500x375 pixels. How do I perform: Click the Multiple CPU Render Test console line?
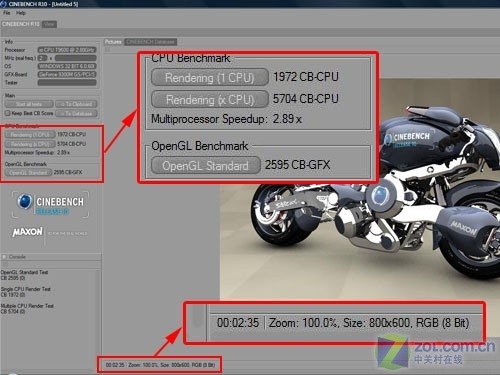[x=27, y=306]
